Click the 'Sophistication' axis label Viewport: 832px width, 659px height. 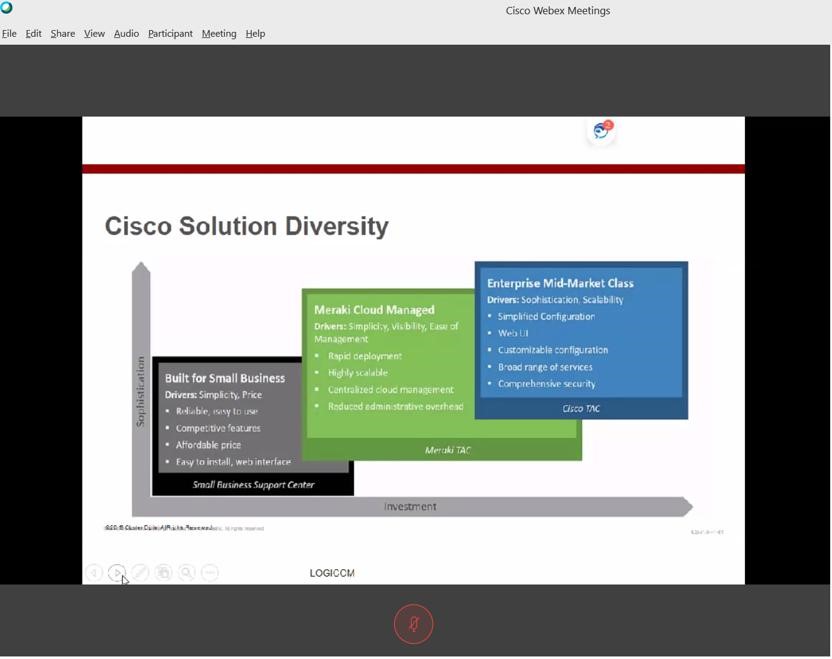point(140,391)
